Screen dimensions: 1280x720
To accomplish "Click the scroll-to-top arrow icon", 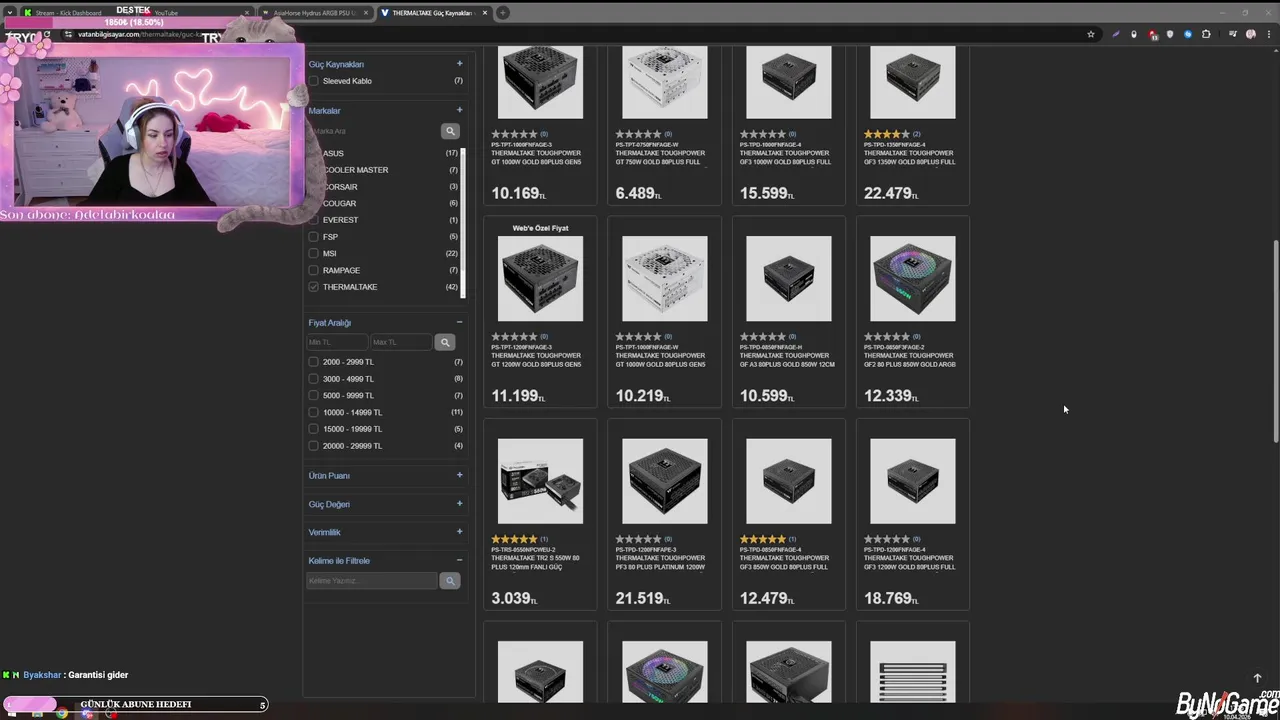I will [x=1258, y=678].
